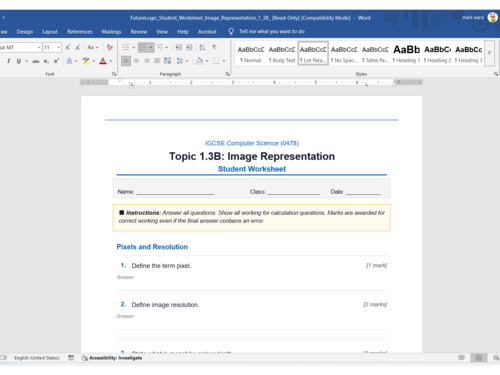Open the Help tab
The image size is (500, 375).
(x=183, y=32)
